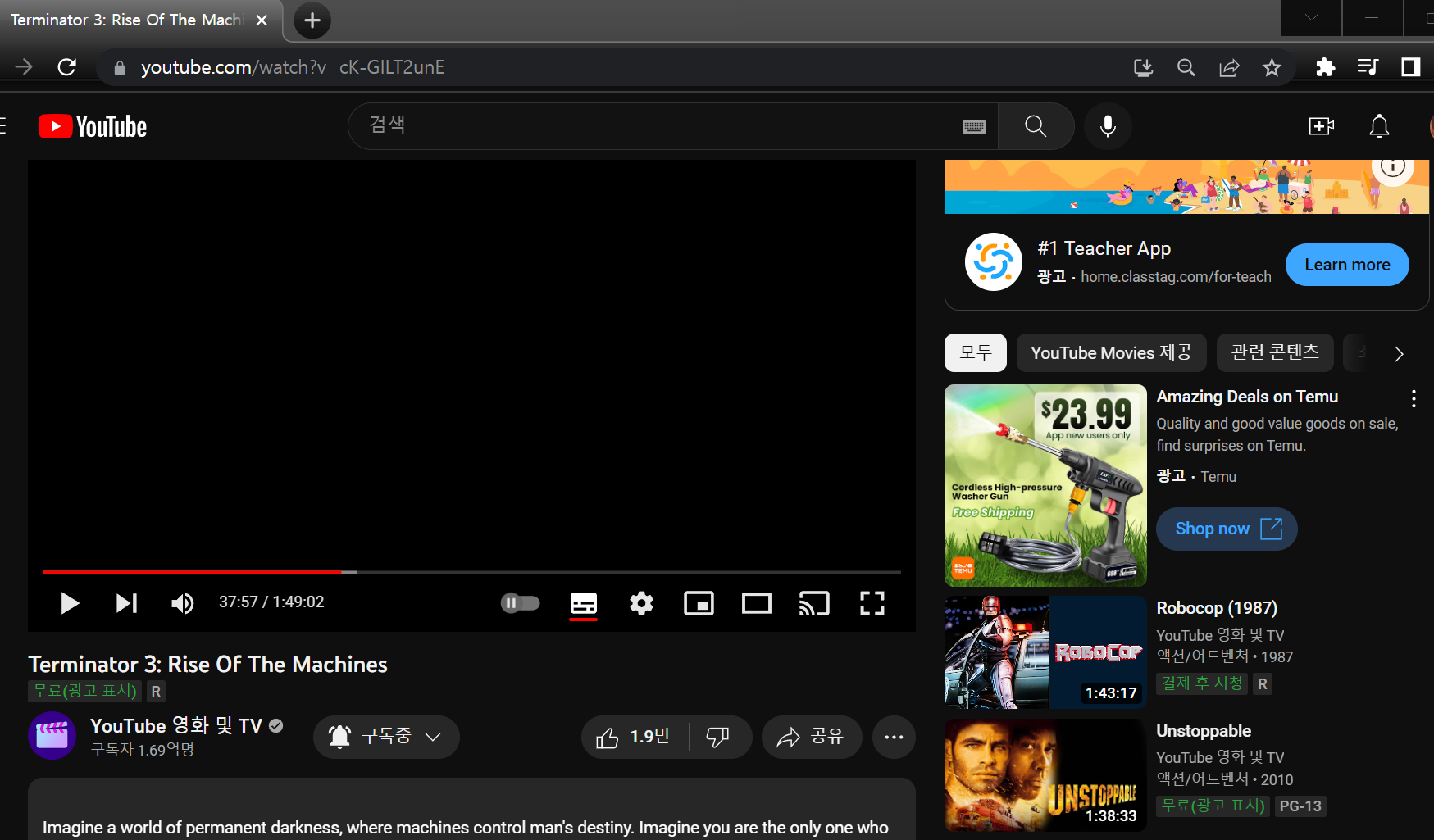Click Shop now on Temu ad
1434x840 pixels.
1227,529
